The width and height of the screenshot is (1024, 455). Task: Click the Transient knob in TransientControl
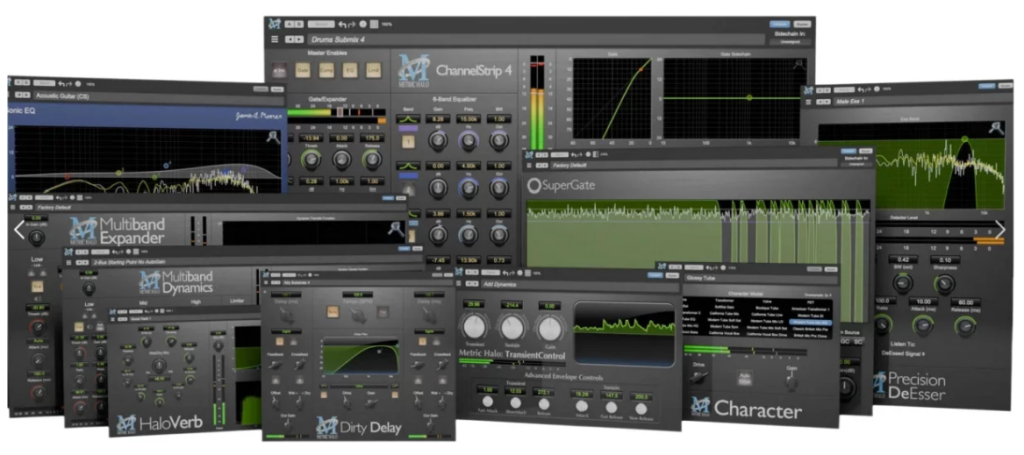pyautogui.click(x=475, y=327)
